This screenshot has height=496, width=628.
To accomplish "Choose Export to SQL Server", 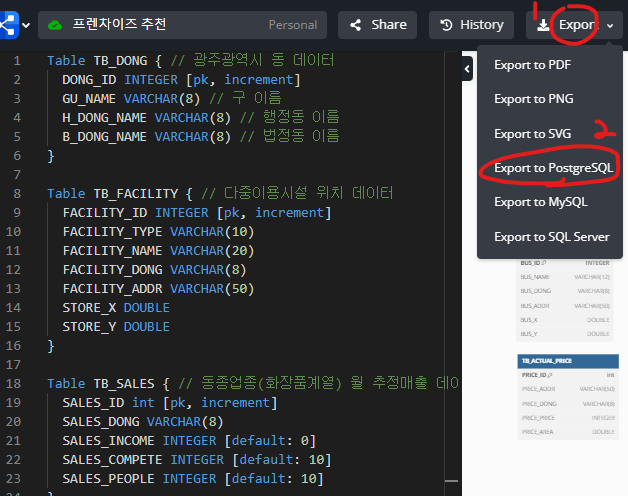I will coord(550,236).
